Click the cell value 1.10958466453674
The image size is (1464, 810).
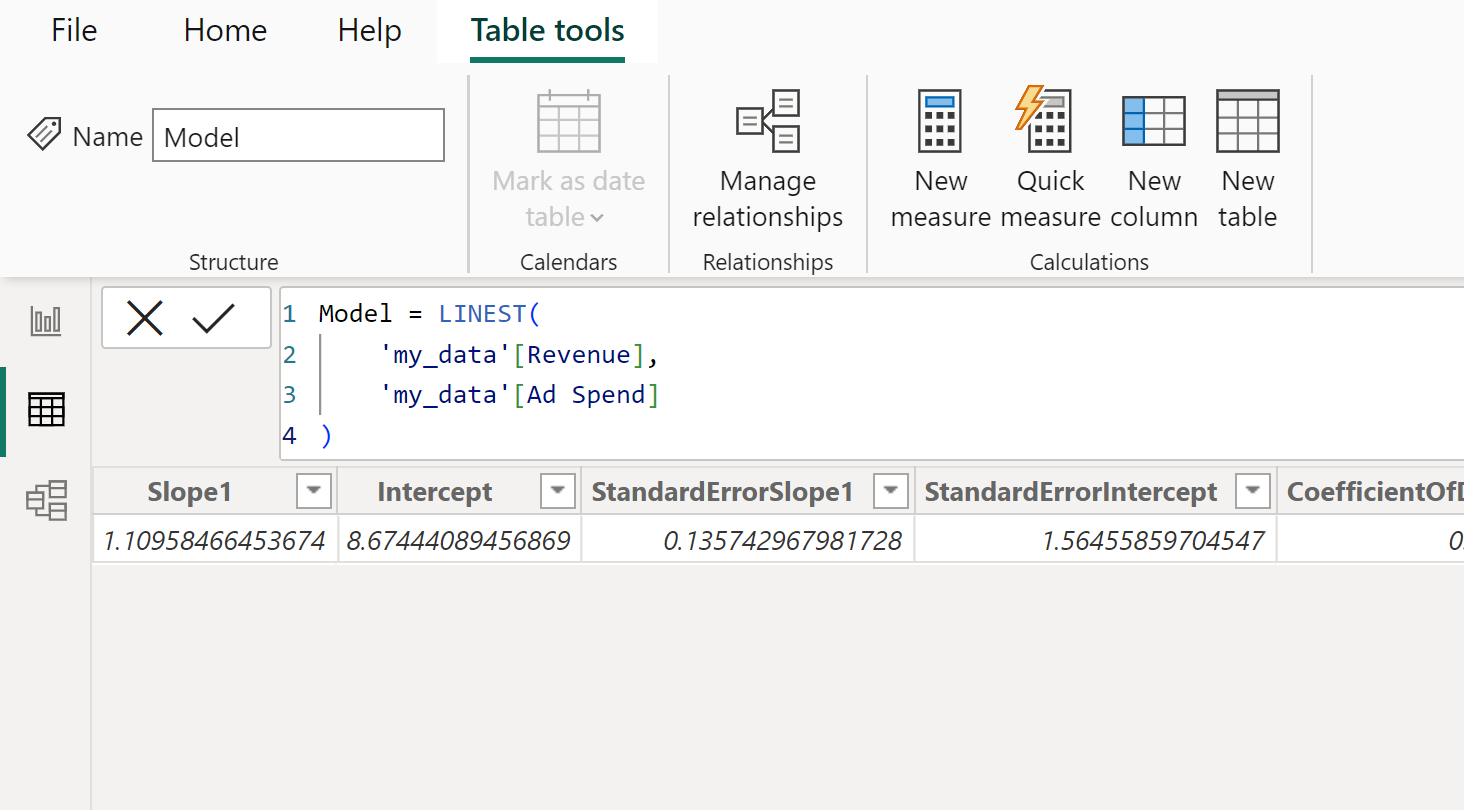coord(215,541)
